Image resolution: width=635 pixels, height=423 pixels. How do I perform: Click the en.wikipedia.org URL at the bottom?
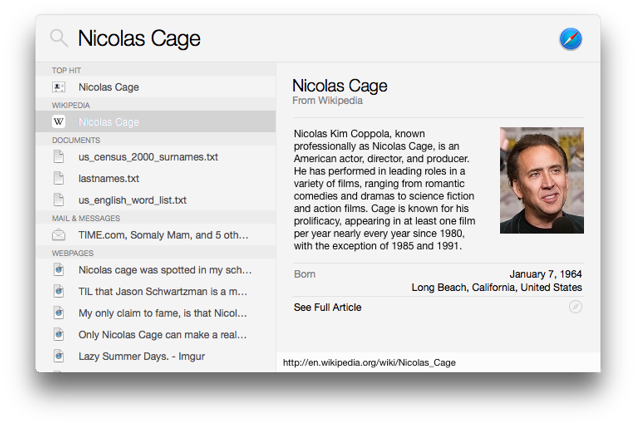point(369,362)
